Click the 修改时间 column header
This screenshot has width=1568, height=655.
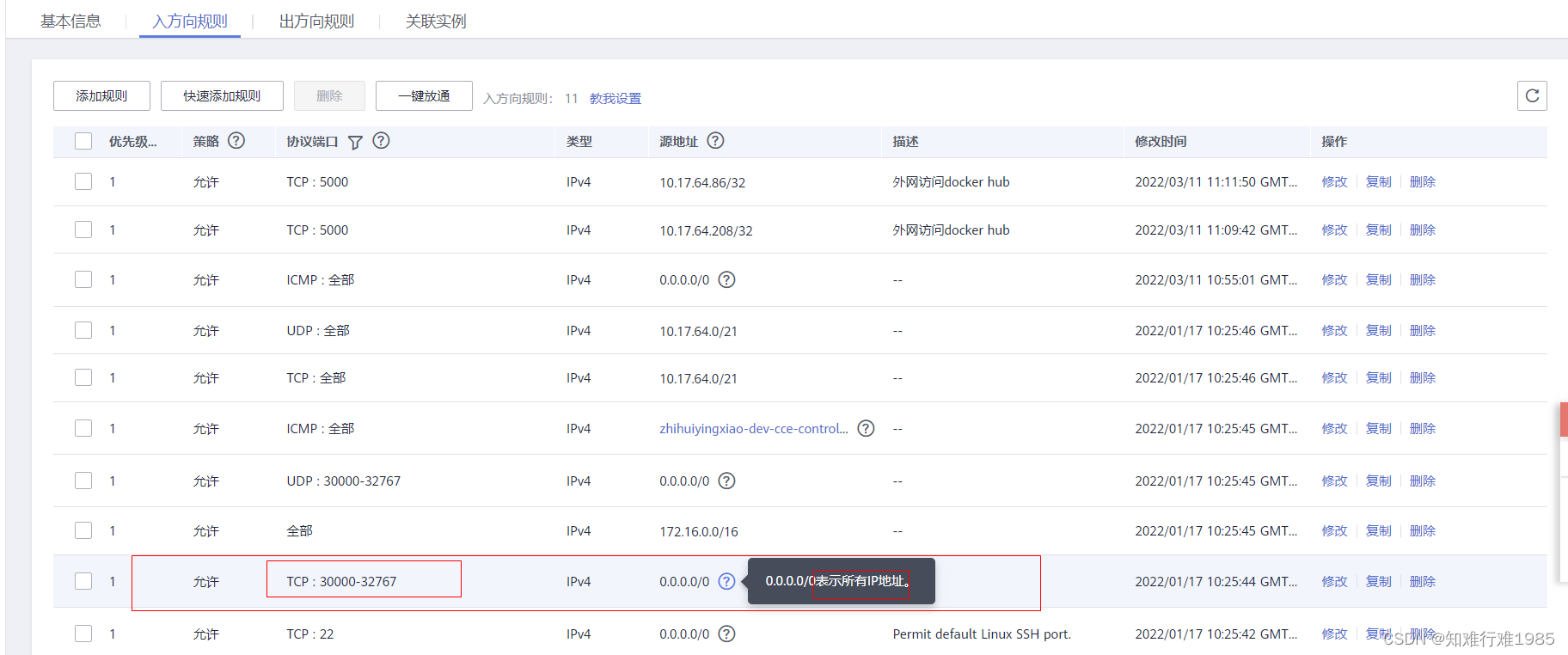pyautogui.click(x=1161, y=142)
